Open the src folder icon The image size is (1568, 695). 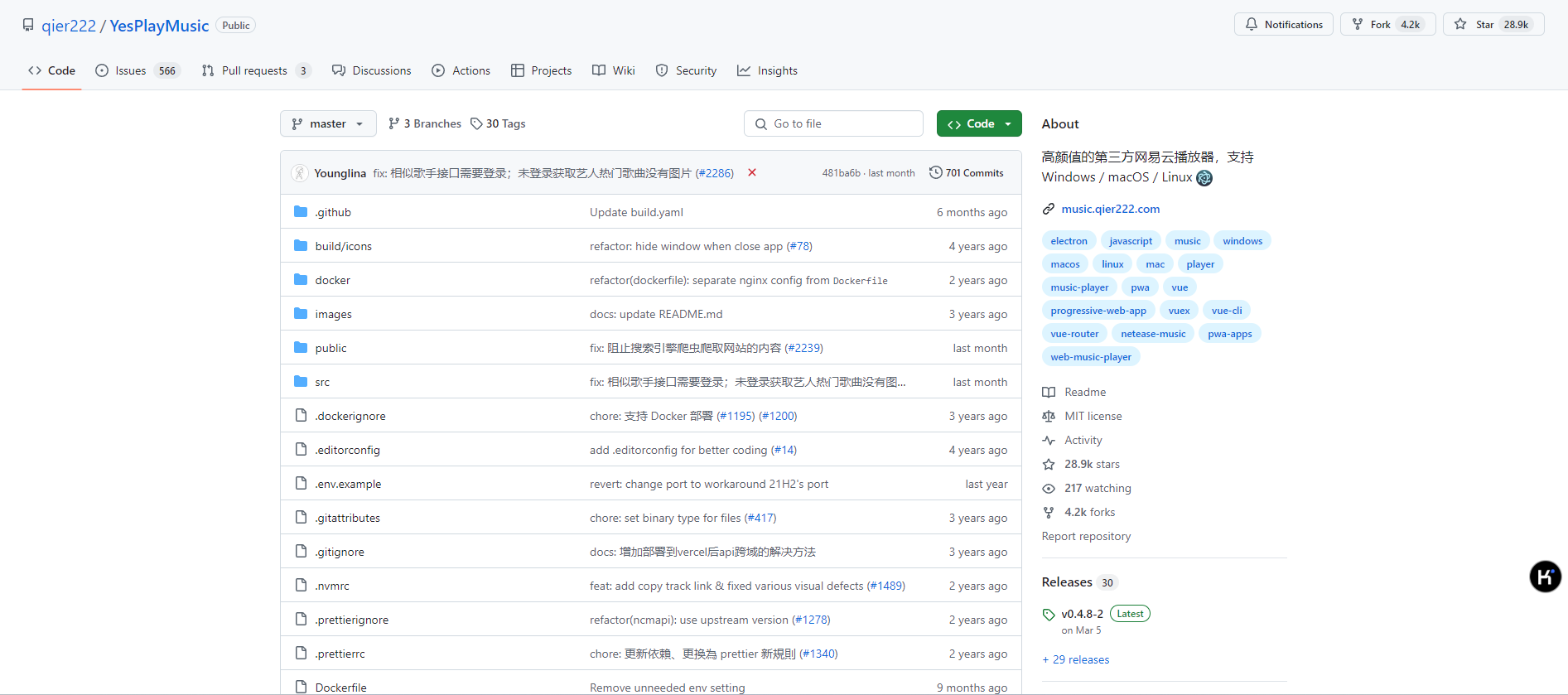(x=301, y=382)
